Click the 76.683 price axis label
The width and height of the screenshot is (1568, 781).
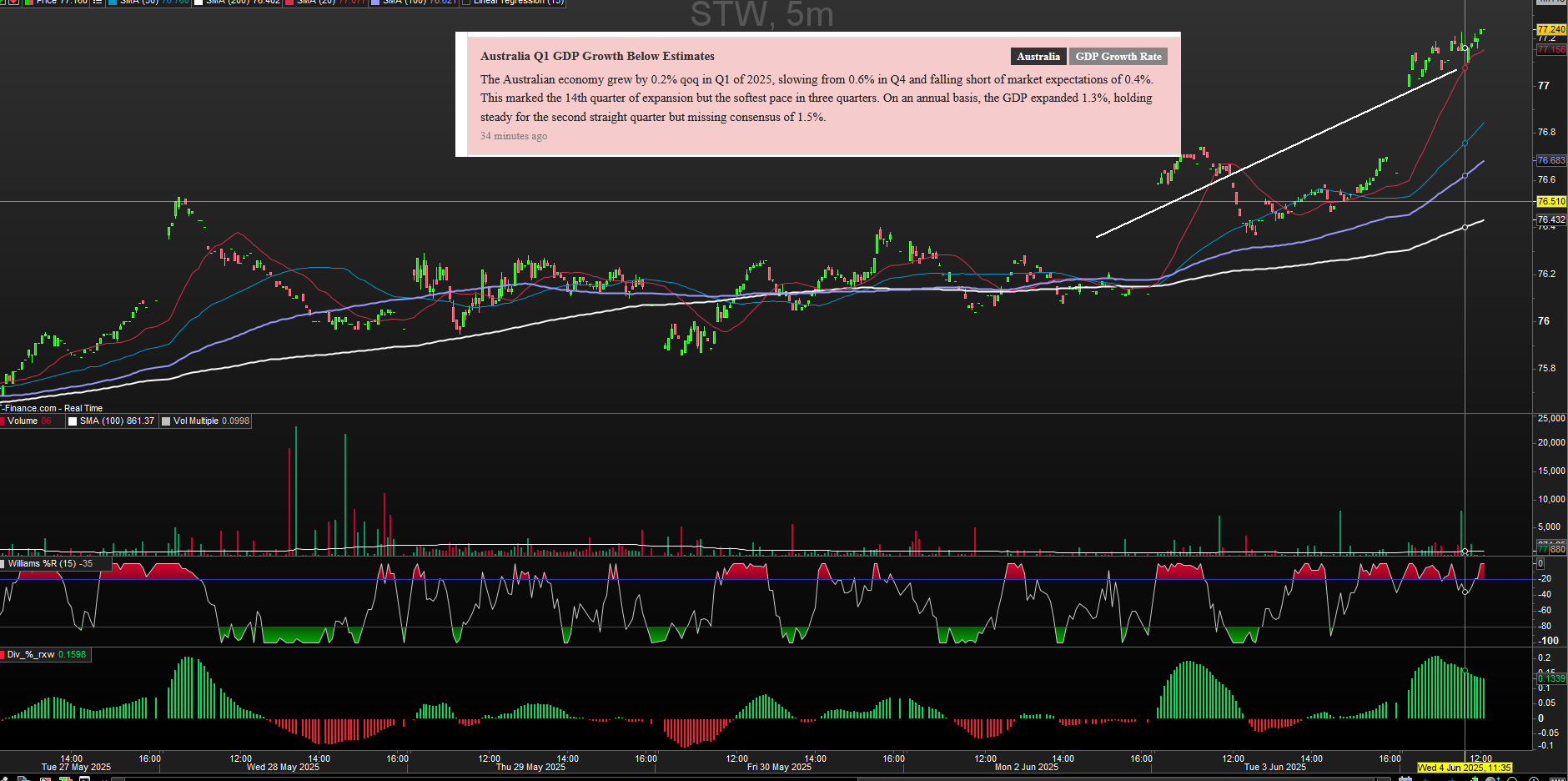[x=1551, y=160]
